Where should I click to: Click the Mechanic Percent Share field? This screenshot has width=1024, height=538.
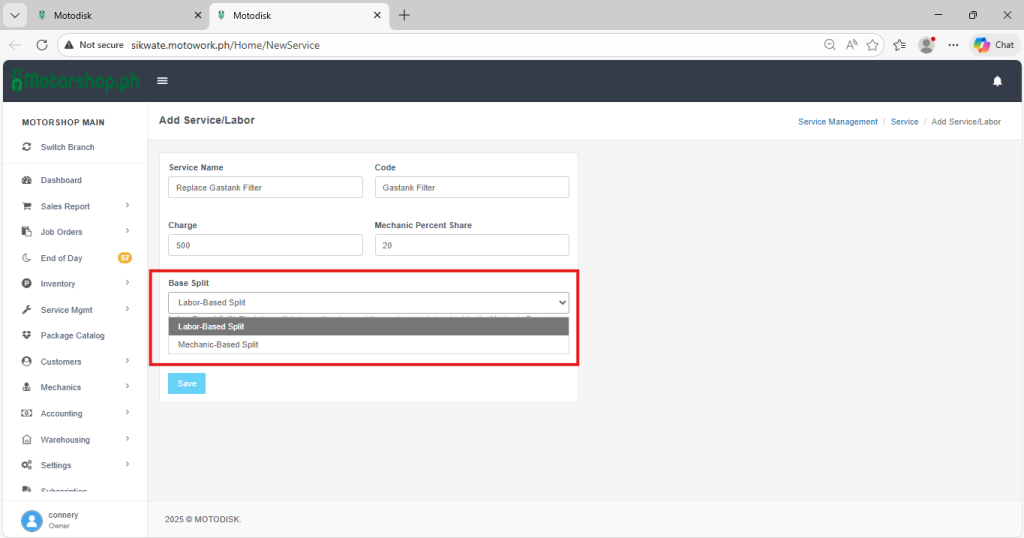[471, 245]
